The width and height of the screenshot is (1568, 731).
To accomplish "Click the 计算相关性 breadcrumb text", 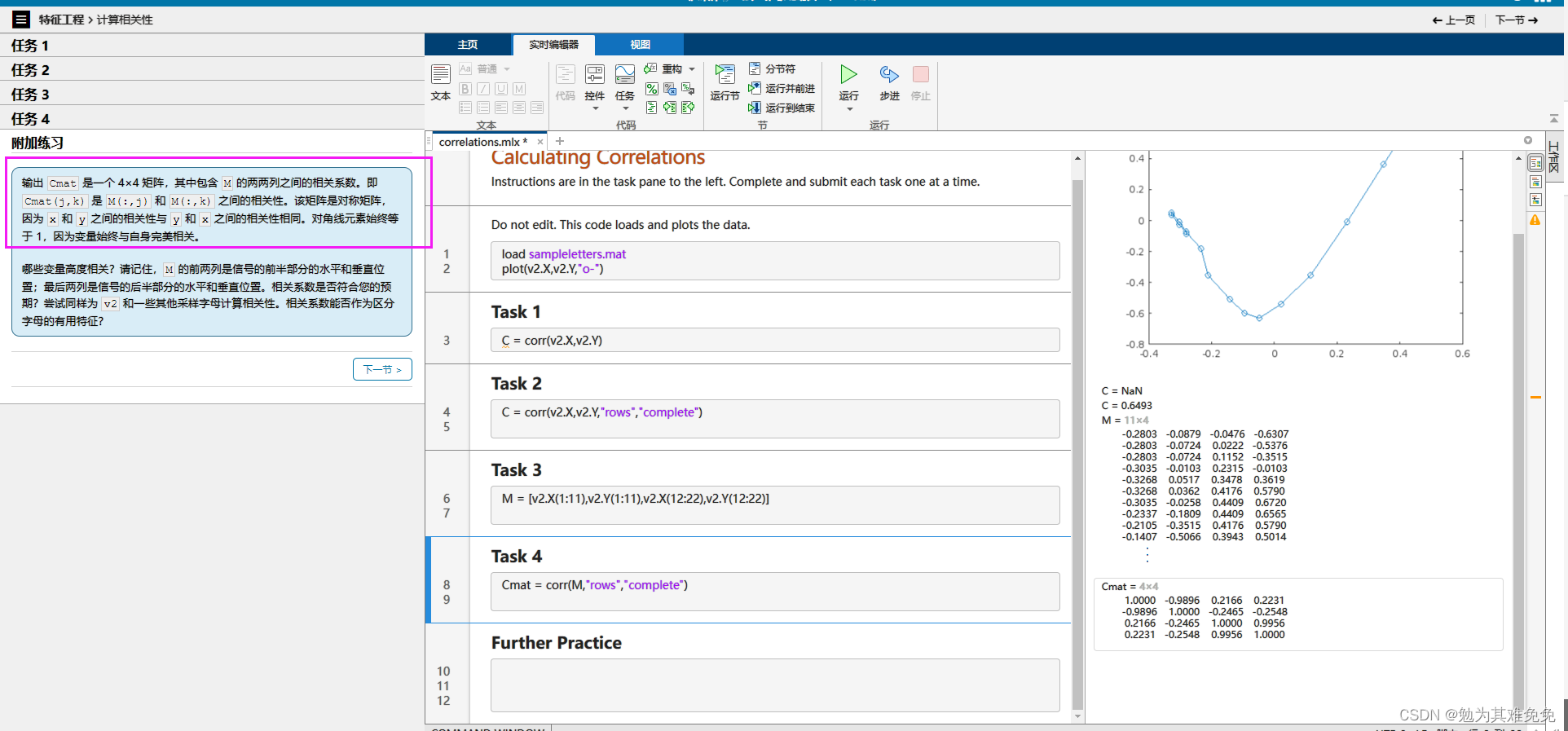I will click(x=125, y=20).
